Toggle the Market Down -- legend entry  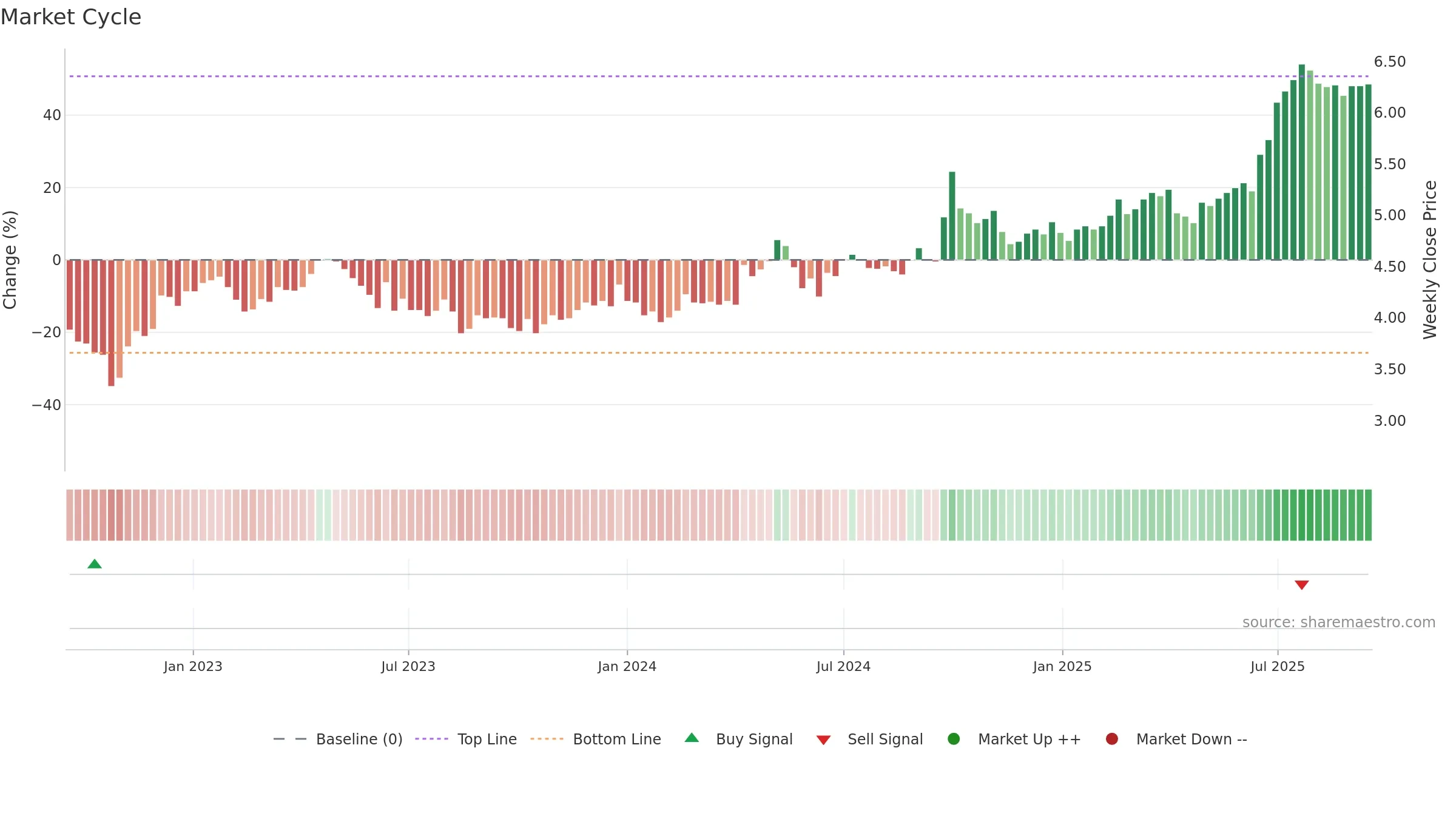point(1176,739)
